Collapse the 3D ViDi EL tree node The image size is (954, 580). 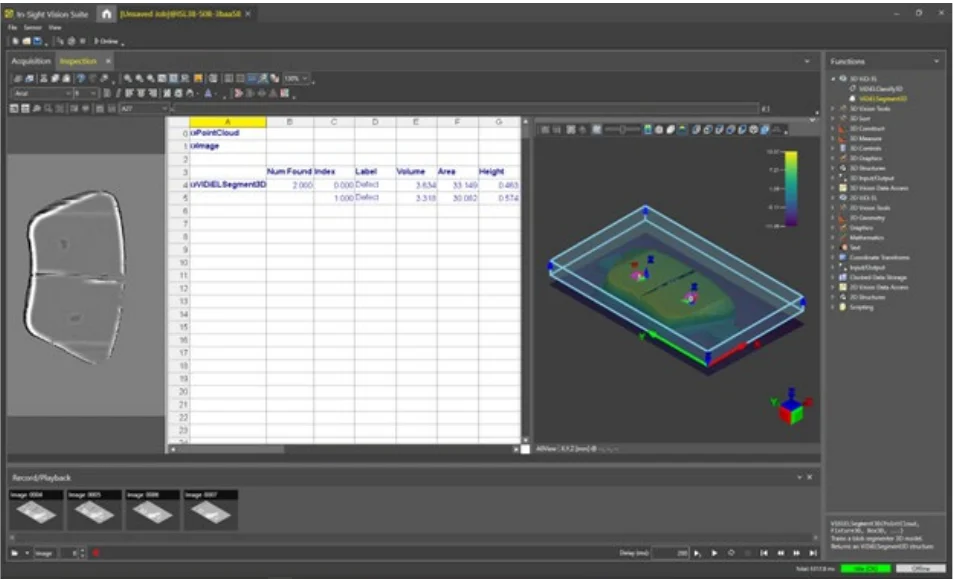[834, 79]
